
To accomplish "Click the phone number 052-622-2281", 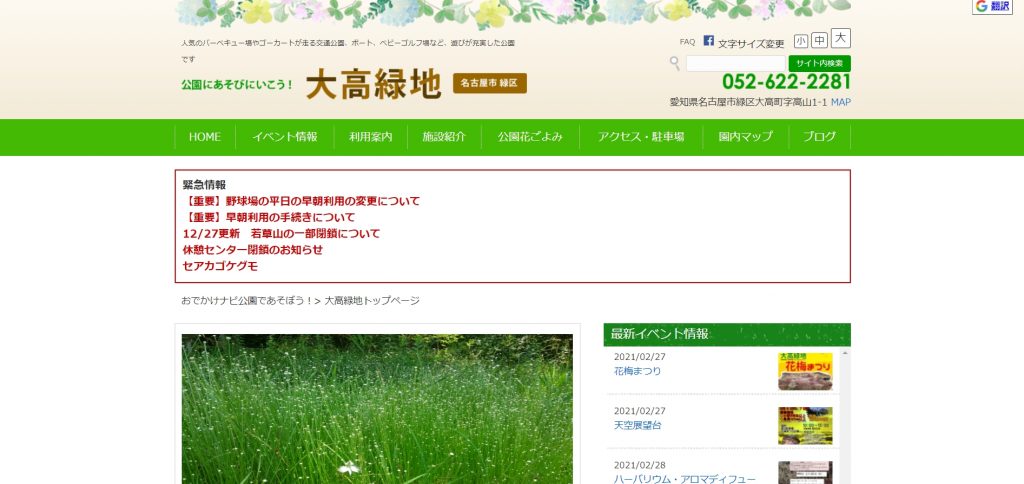I will [x=786, y=82].
